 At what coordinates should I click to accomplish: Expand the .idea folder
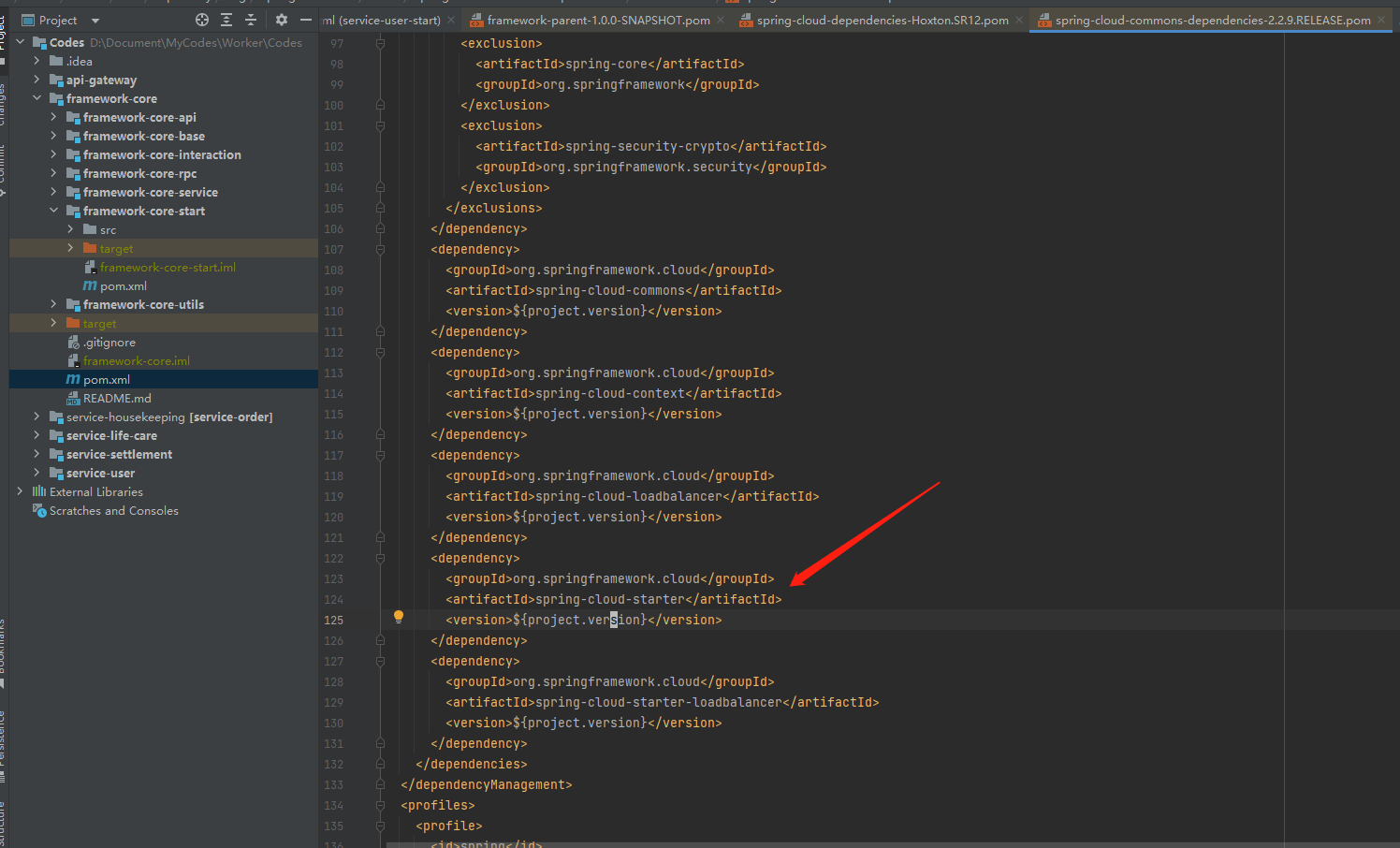36,61
